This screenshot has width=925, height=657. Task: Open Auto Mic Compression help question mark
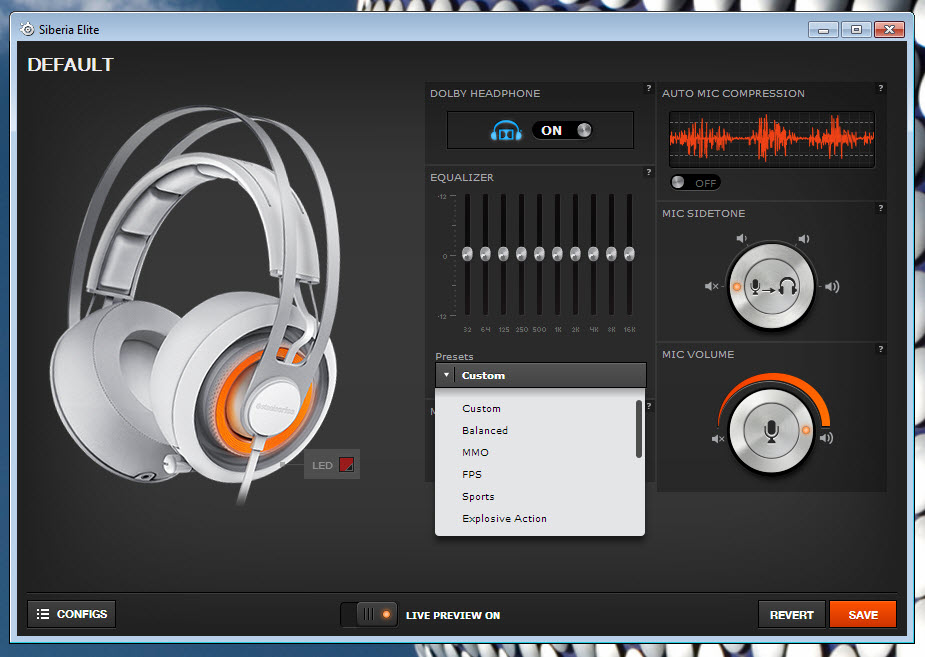point(881,88)
